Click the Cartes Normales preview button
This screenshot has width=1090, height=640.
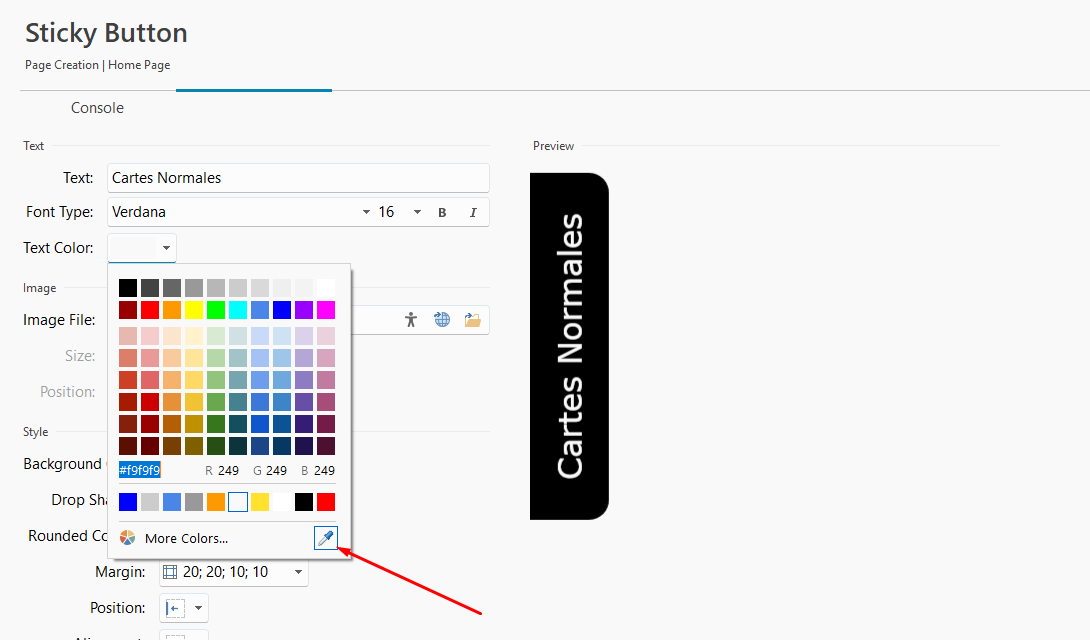point(569,346)
